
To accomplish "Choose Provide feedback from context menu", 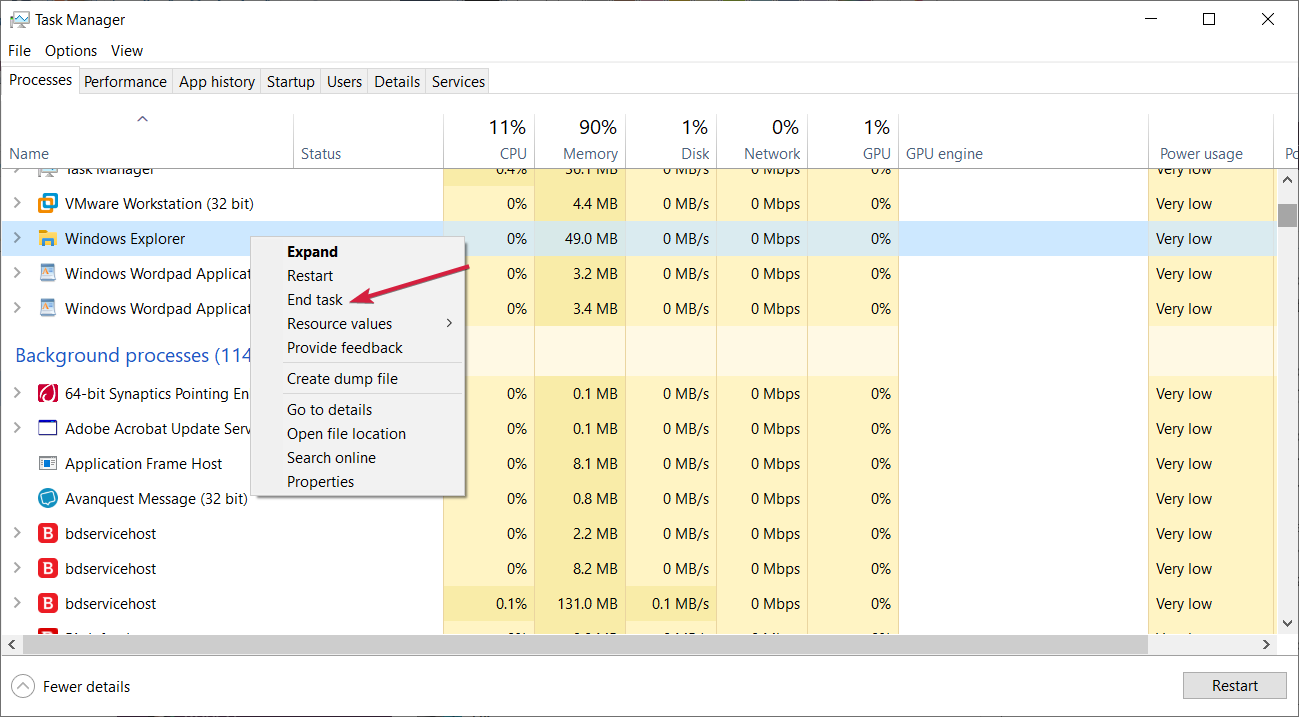I will 358,348.
